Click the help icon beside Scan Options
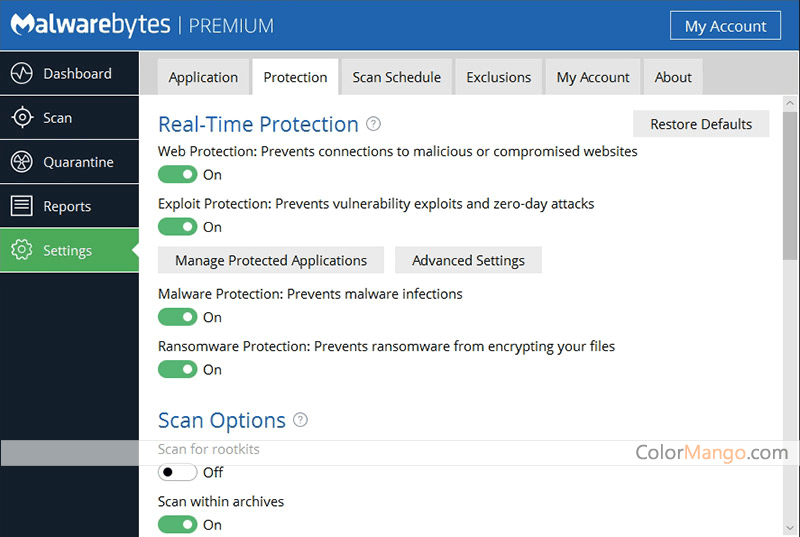The height and width of the screenshot is (537, 800). (x=301, y=420)
